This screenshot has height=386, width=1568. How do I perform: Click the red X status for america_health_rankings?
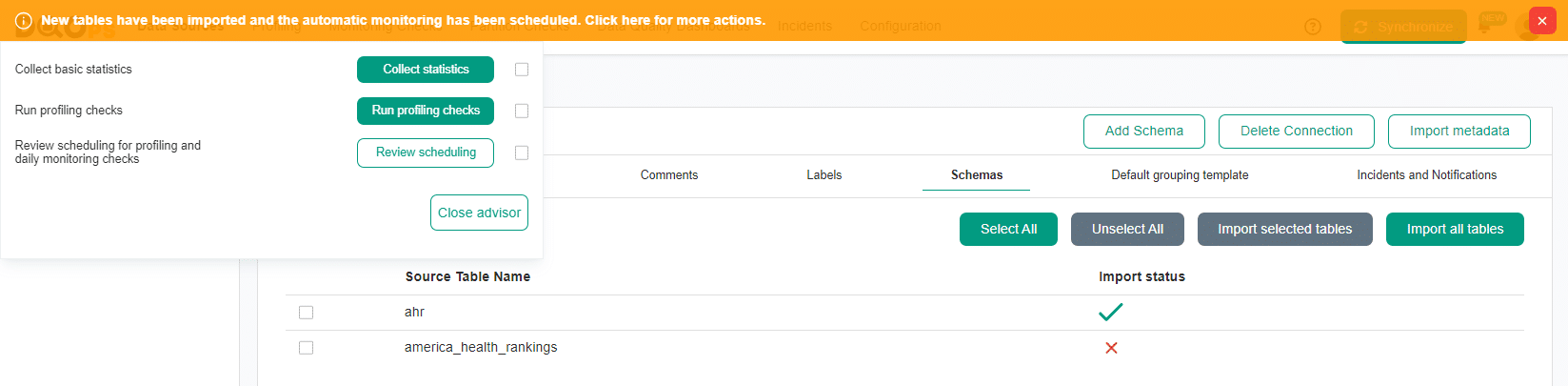point(1110,348)
